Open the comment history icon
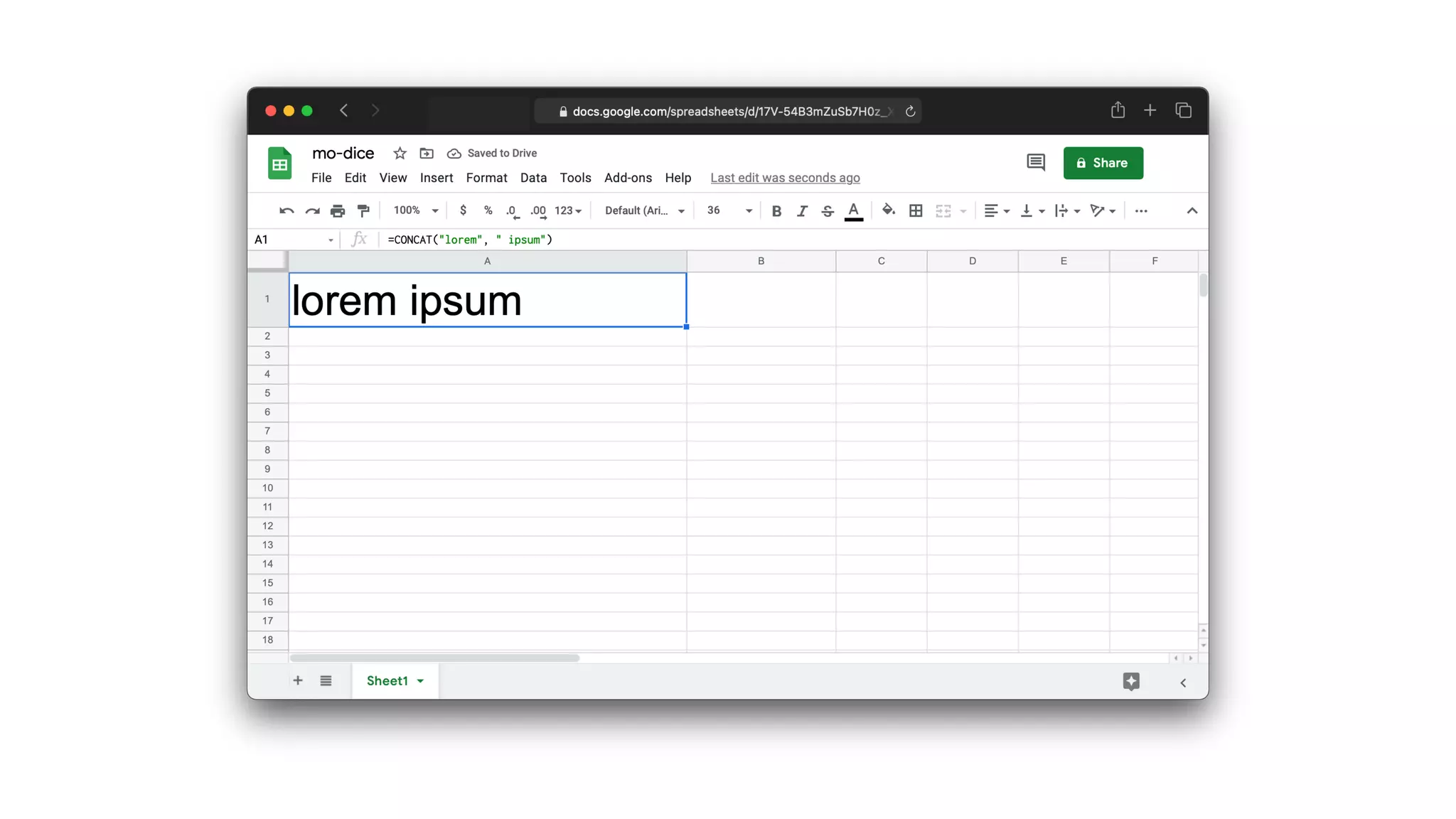 pyautogui.click(x=1035, y=163)
